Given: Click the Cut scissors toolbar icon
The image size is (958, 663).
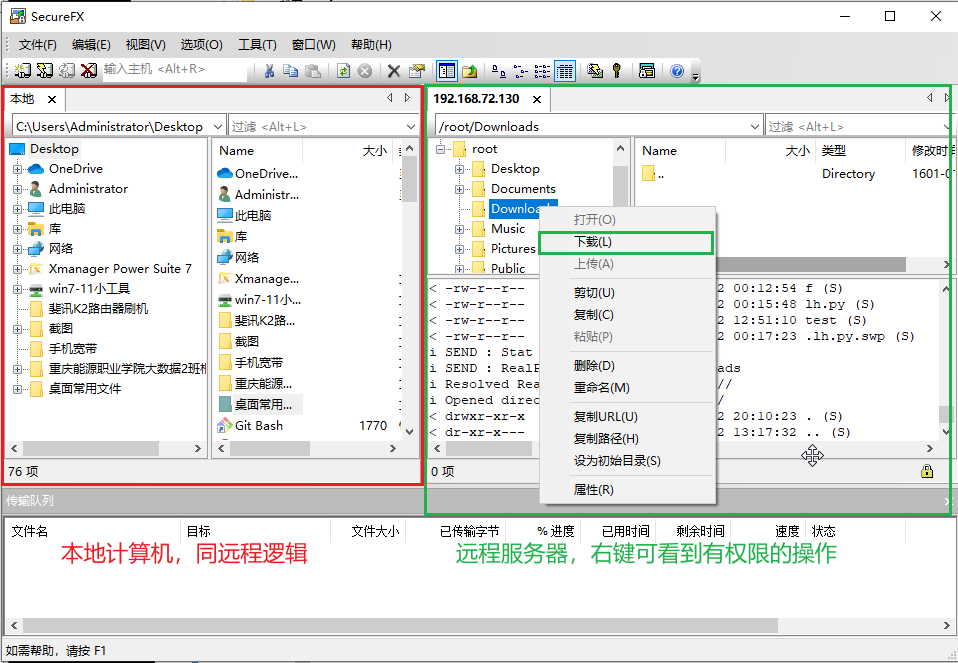Looking at the screenshot, I should (269, 71).
